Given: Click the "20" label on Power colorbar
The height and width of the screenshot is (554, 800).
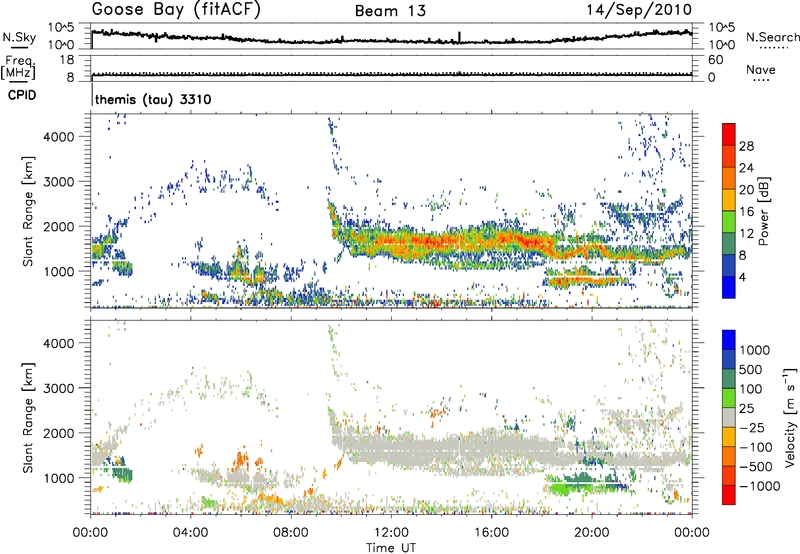Looking at the screenshot, I should pyautogui.click(x=746, y=190).
